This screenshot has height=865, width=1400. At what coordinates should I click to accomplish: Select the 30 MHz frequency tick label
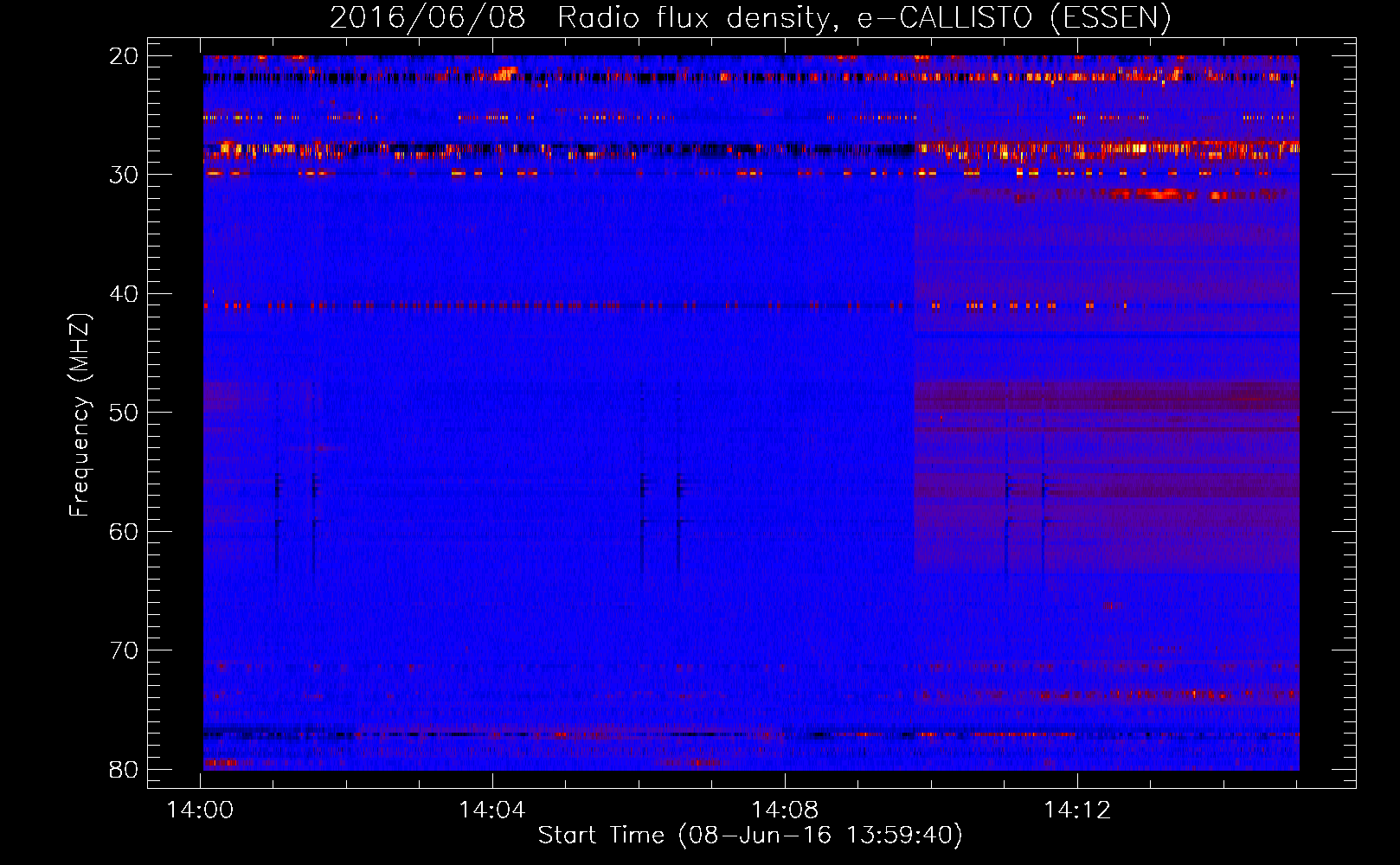(x=124, y=175)
